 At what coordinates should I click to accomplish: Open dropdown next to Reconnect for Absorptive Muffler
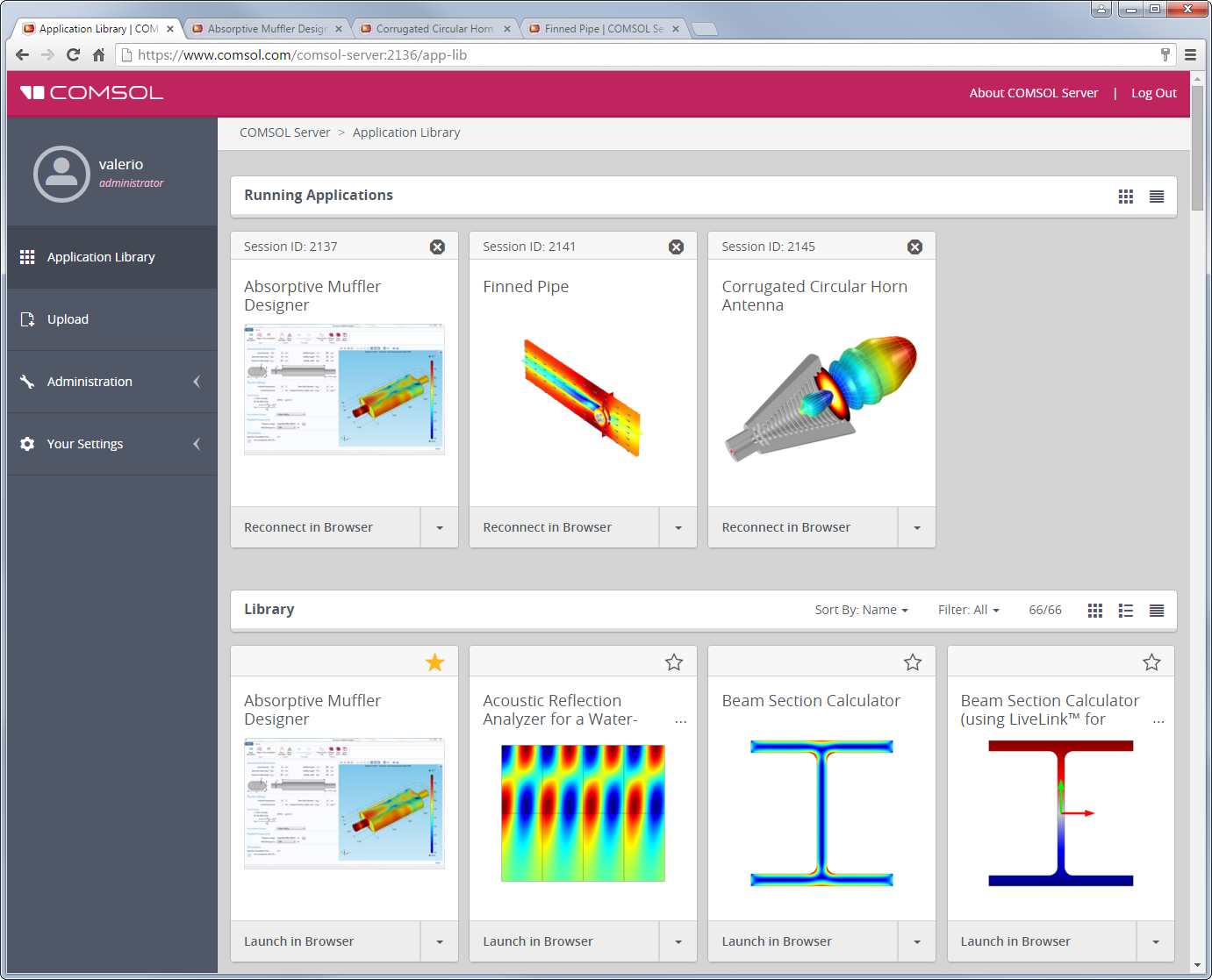[440, 527]
